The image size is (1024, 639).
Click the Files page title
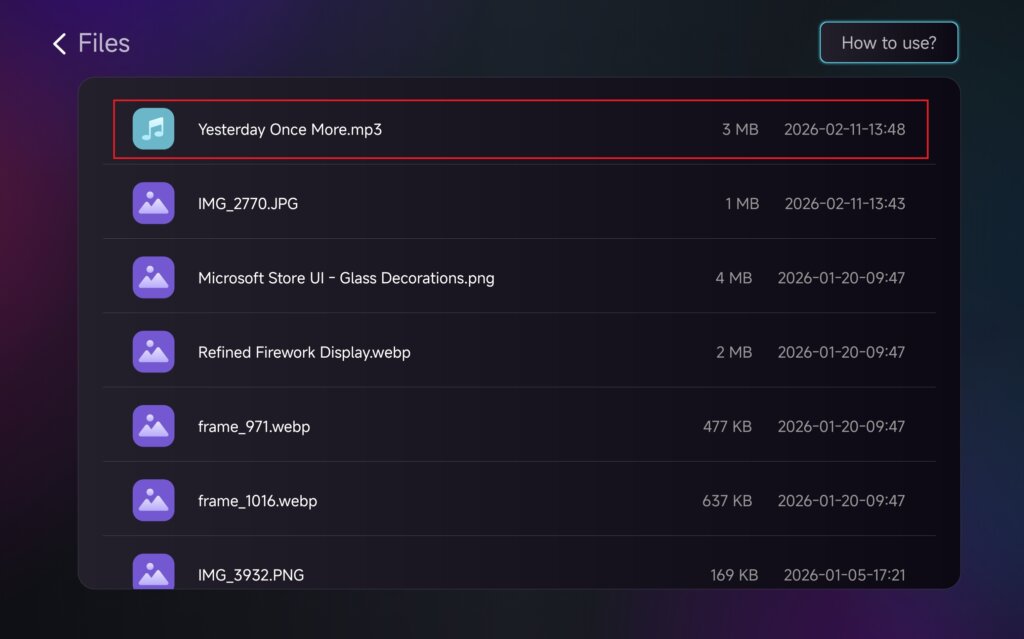(104, 43)
